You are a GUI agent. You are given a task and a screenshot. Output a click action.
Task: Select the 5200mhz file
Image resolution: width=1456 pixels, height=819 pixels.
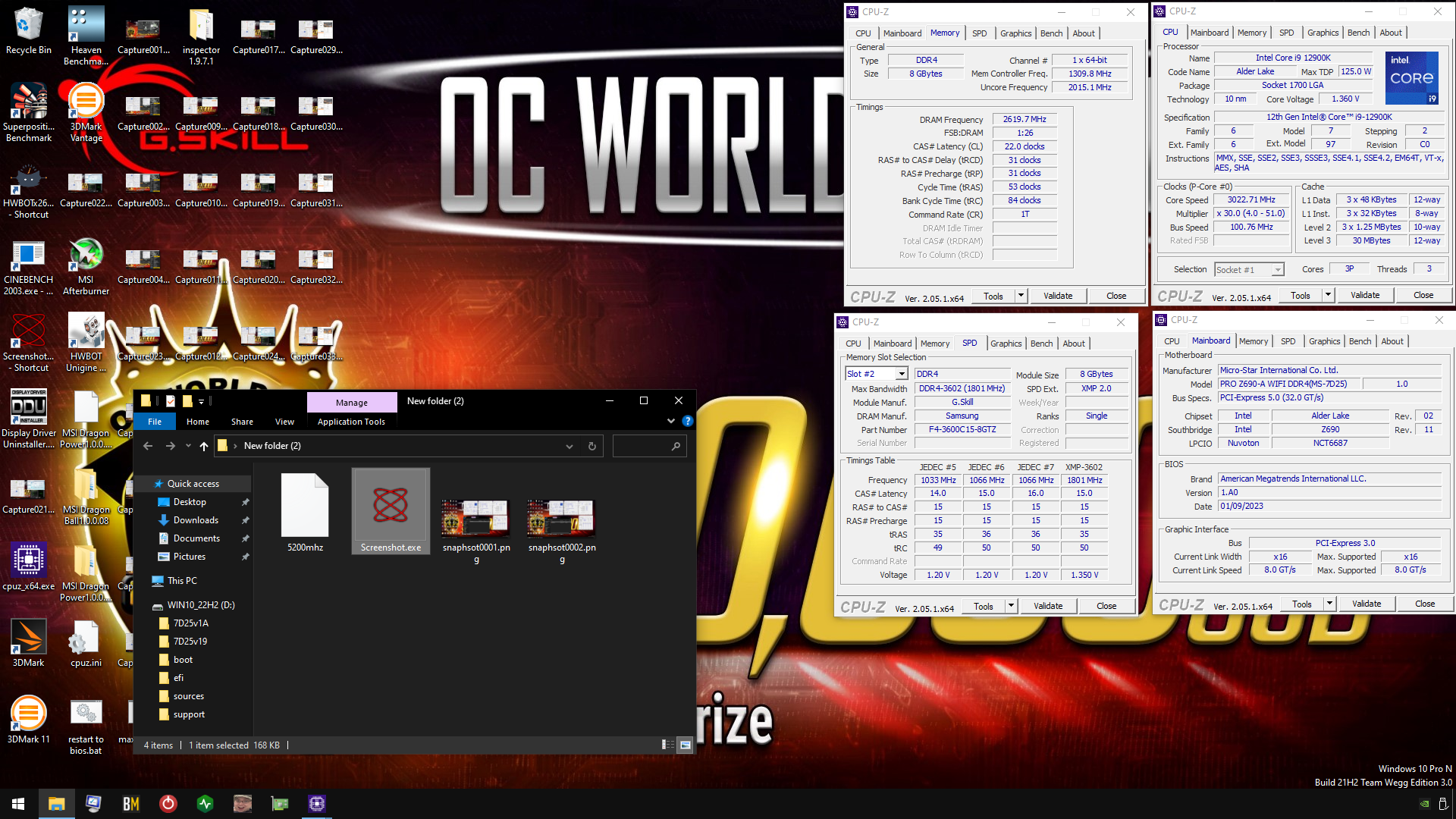point(305,511)
